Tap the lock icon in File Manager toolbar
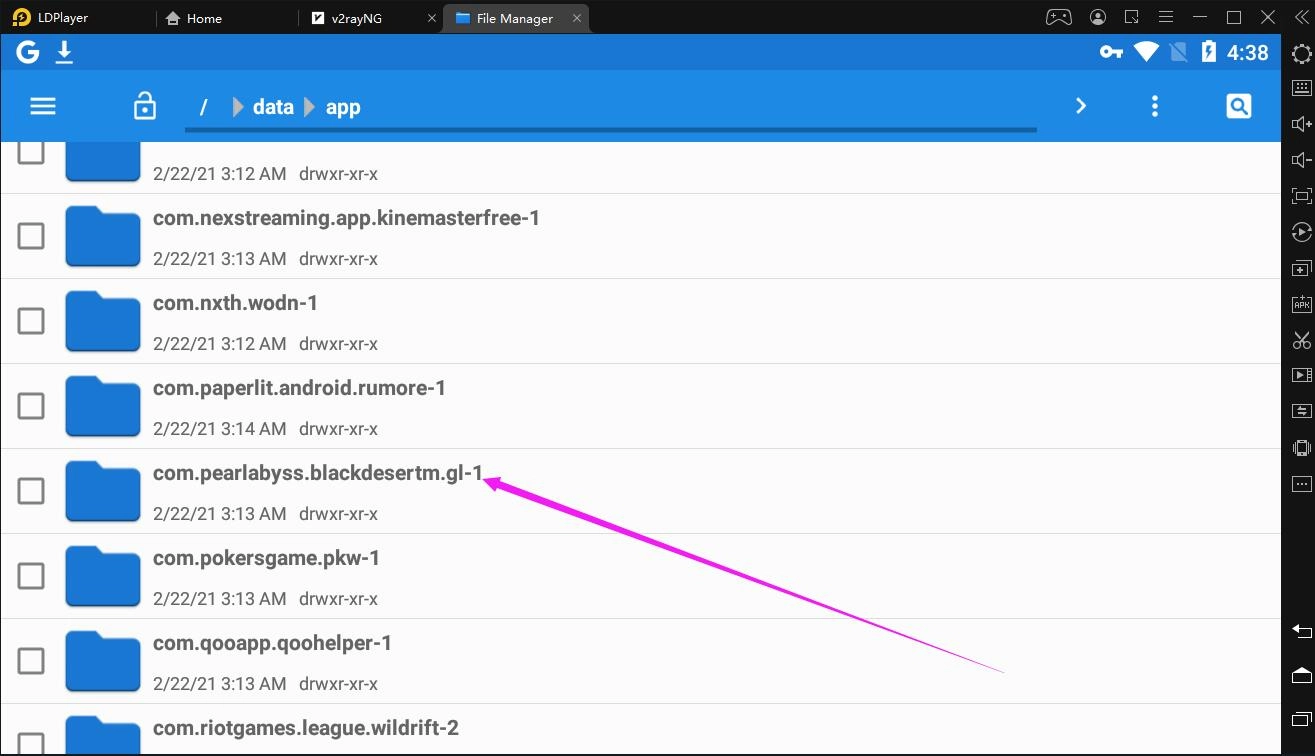This screenshot has height=756, width=1315. pyautogui.click(x=144, y=105)
